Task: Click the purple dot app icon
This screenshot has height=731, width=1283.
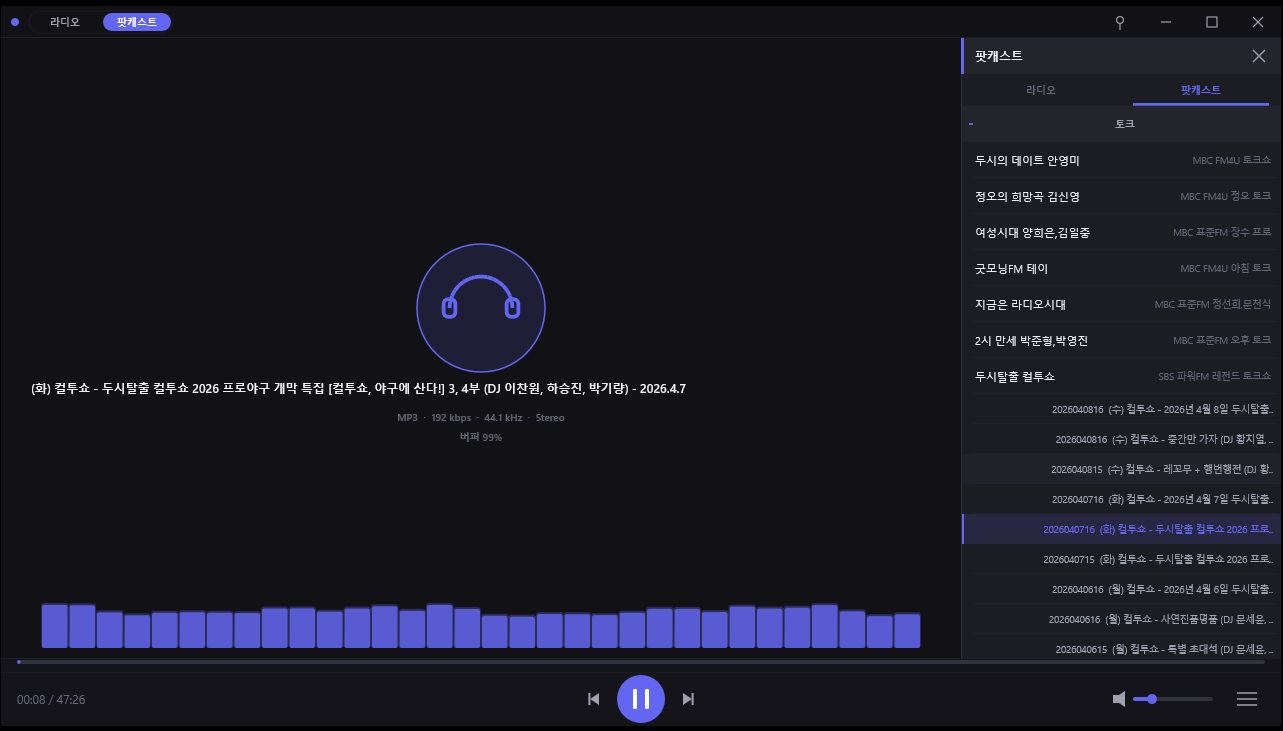Action: tap(15, 22)
